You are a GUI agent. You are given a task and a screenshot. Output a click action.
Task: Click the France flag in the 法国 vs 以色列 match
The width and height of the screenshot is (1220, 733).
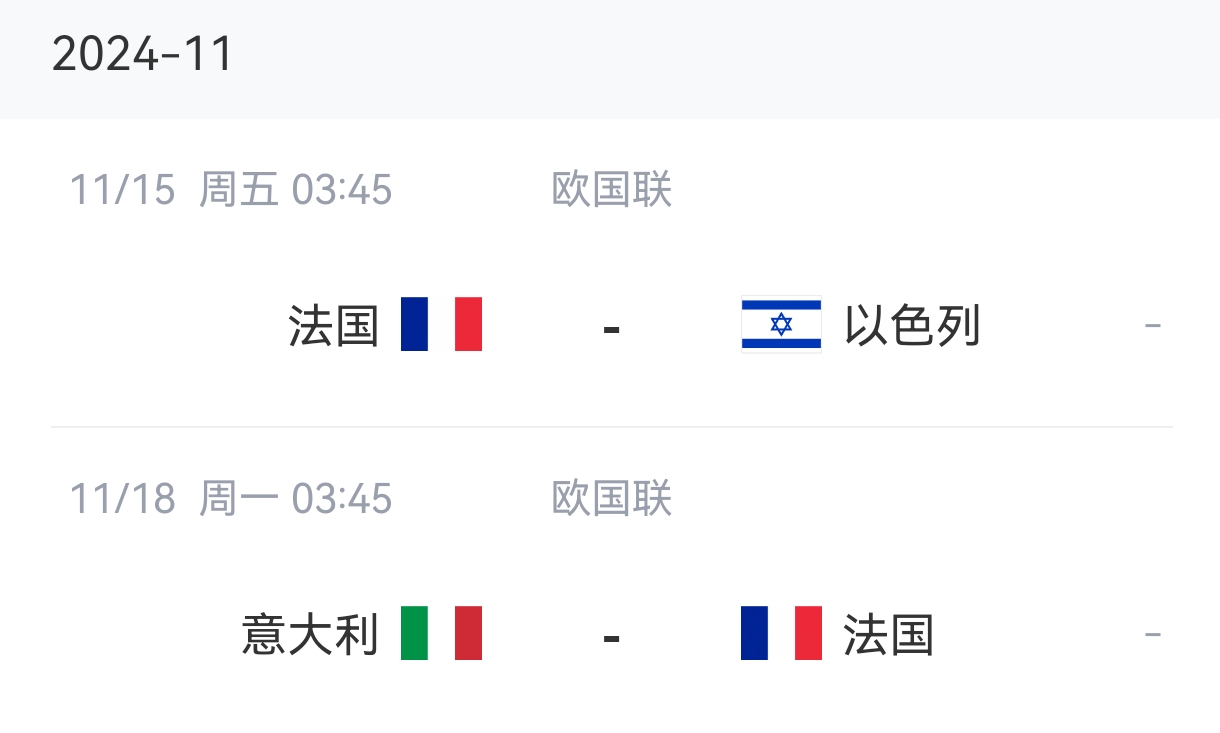pyautogui.click(x=441, y=324)
